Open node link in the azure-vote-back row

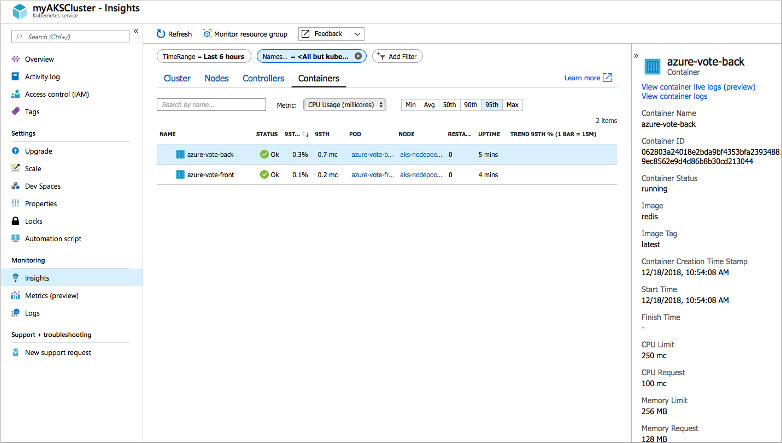tap(421, 154)
